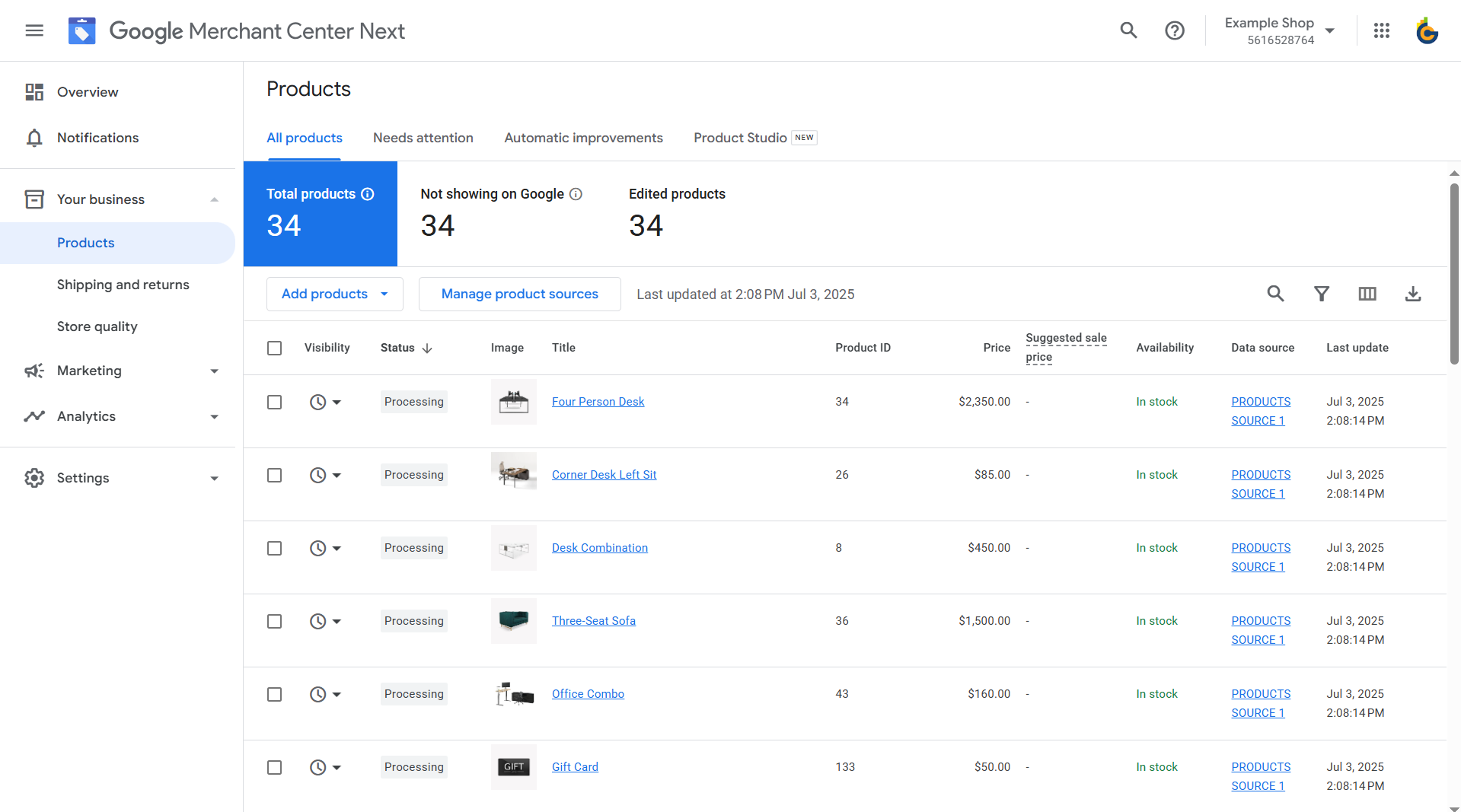Click the Manage product sources button
This screenshot has height=812, width=1461.
[519, 294]
